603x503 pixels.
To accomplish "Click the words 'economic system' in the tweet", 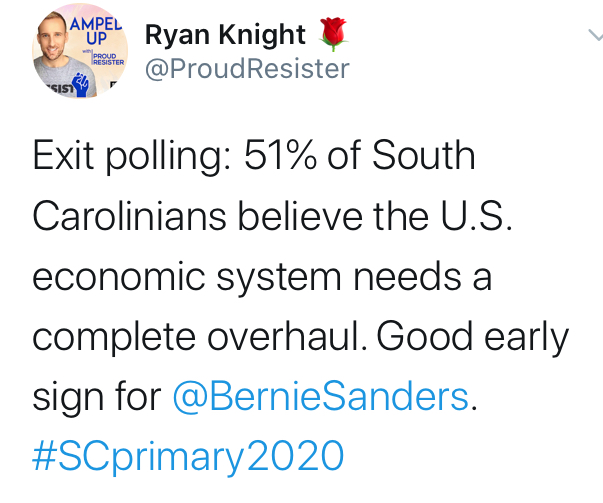I will 187,278.
